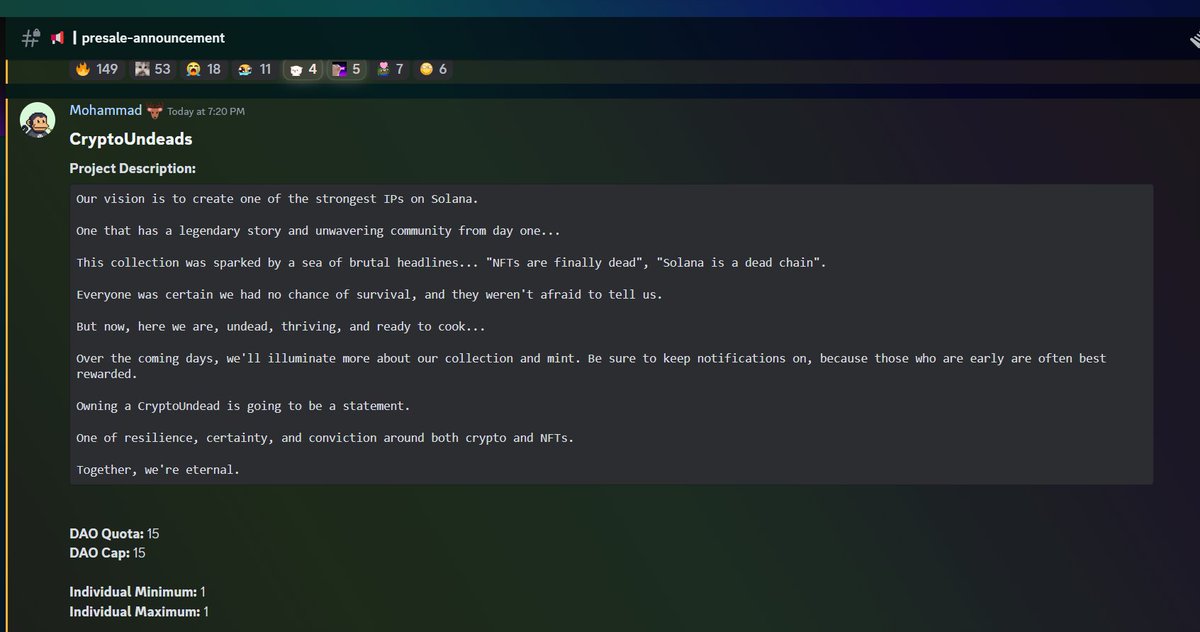Click the bull role icon beside Mohammad

tap(154, 110)
